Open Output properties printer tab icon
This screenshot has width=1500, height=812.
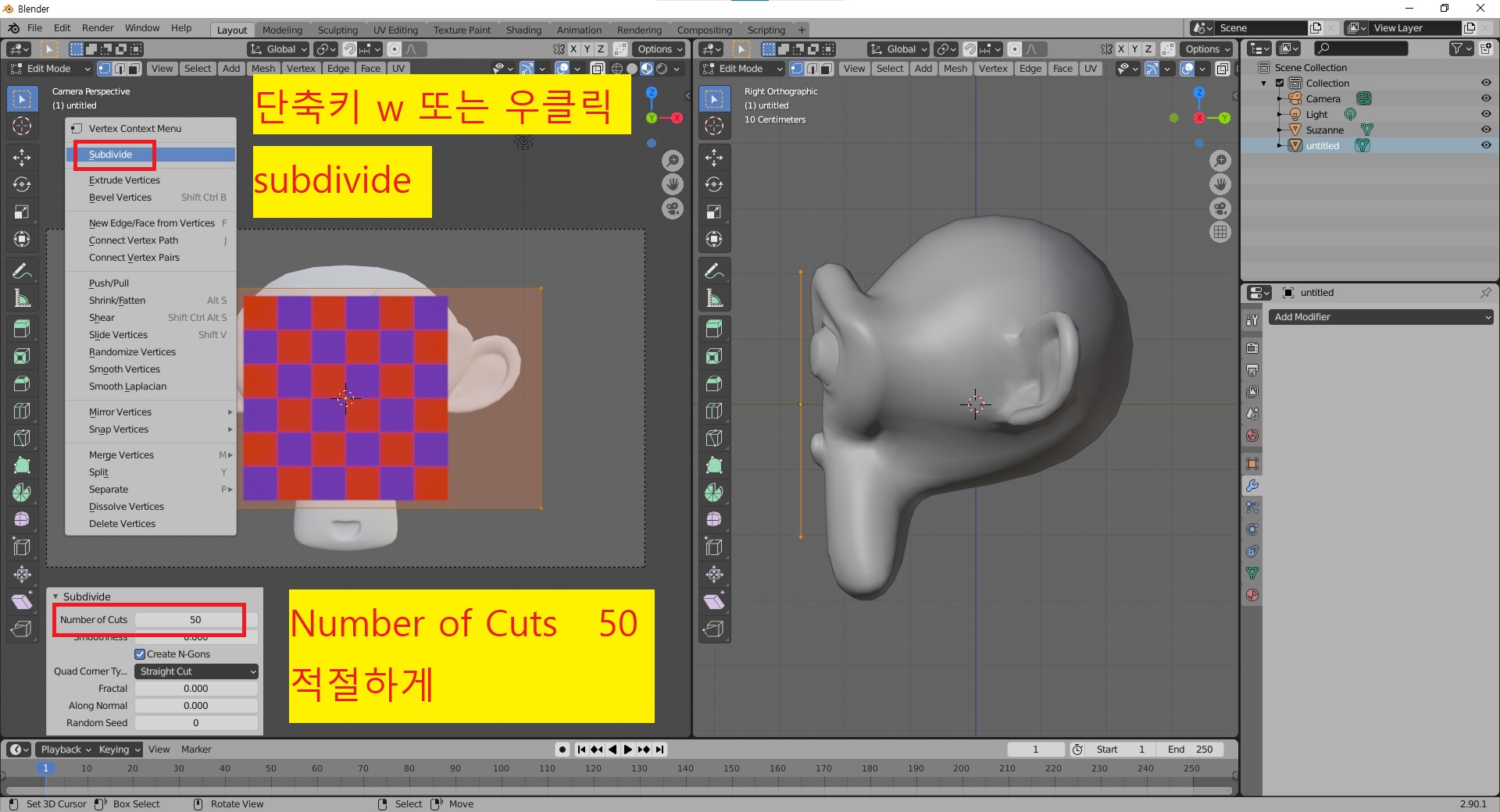coord(1252,370)
